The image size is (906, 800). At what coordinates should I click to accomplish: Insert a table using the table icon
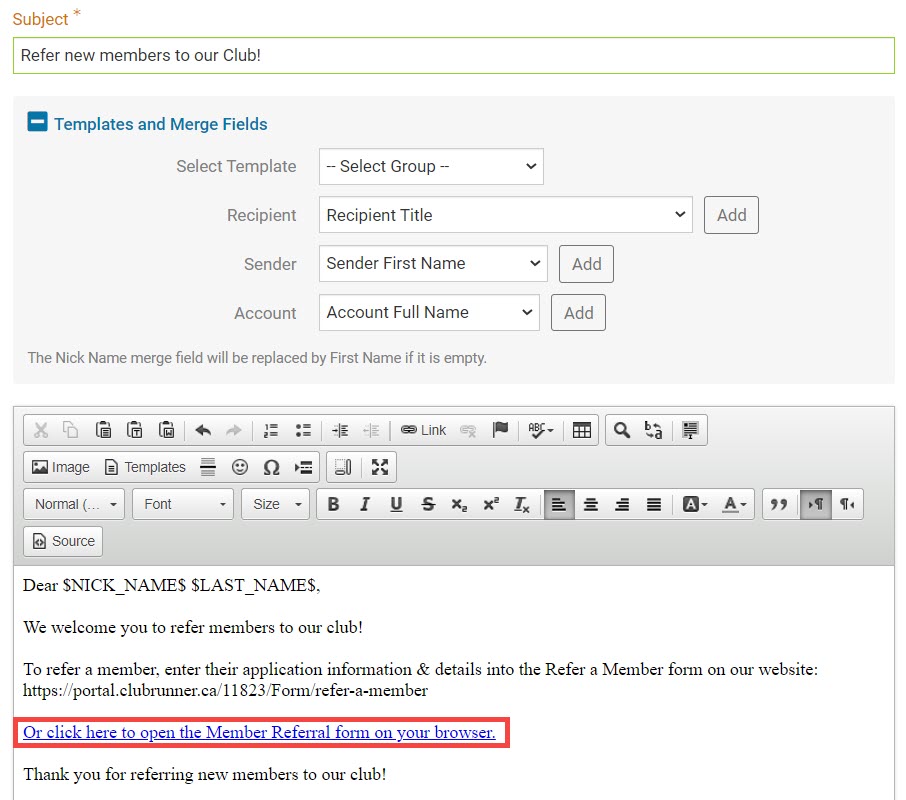(x=582, y=430)
